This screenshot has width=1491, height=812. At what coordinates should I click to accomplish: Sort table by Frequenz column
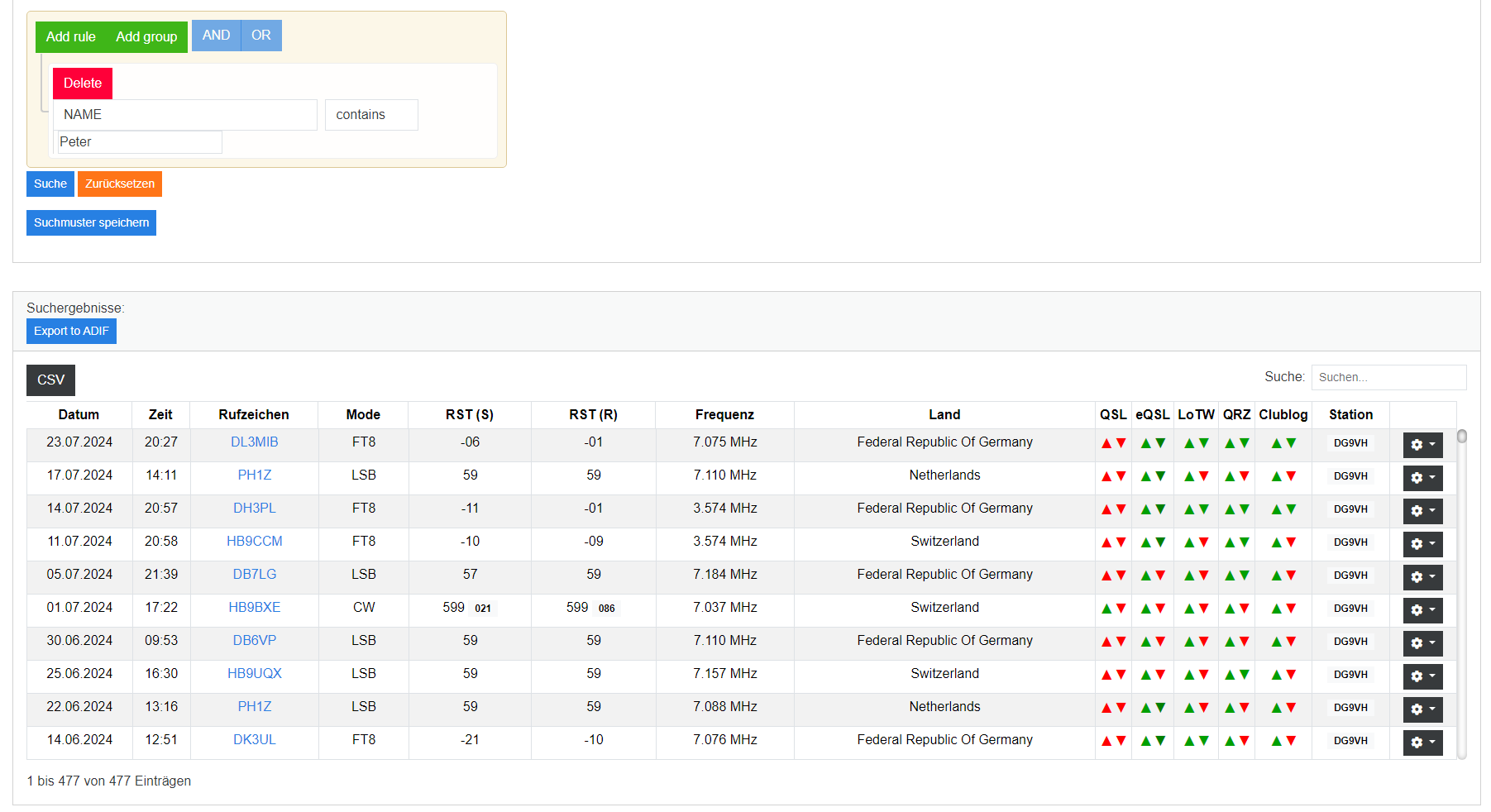[x=724, y=415]
